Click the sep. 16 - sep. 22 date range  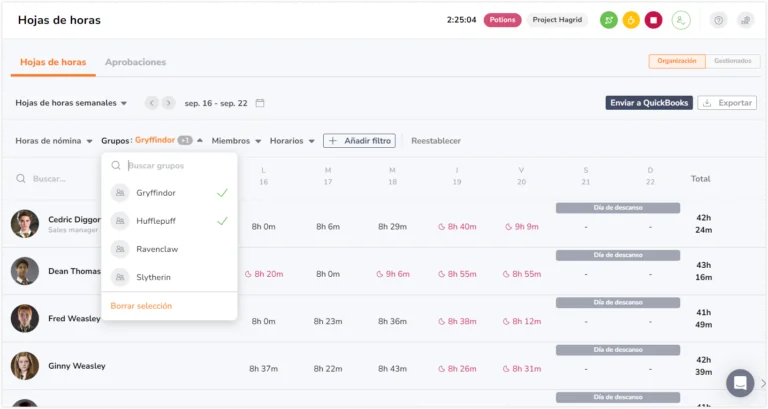pyautogui.click(x=216, y=103)
